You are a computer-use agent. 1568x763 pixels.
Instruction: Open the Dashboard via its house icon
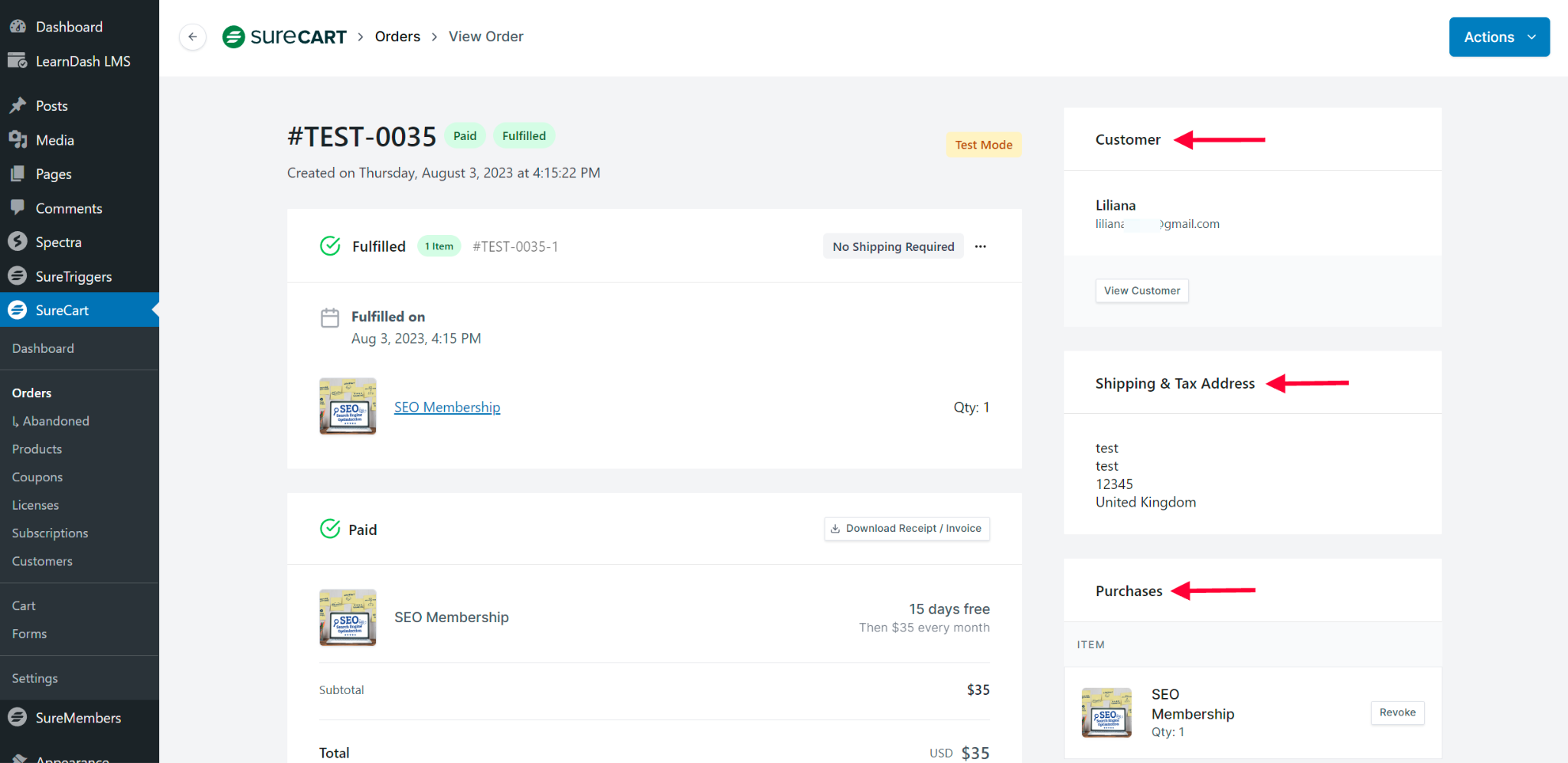18,26
